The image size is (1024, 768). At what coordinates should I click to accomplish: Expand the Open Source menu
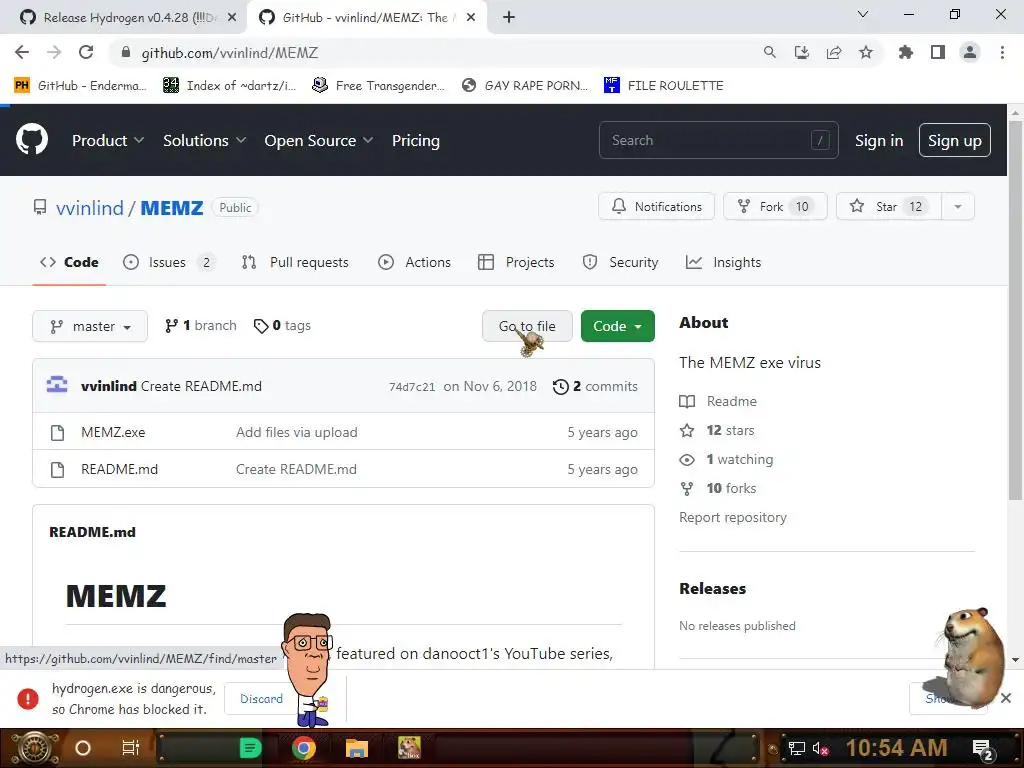tap(319, 140)
